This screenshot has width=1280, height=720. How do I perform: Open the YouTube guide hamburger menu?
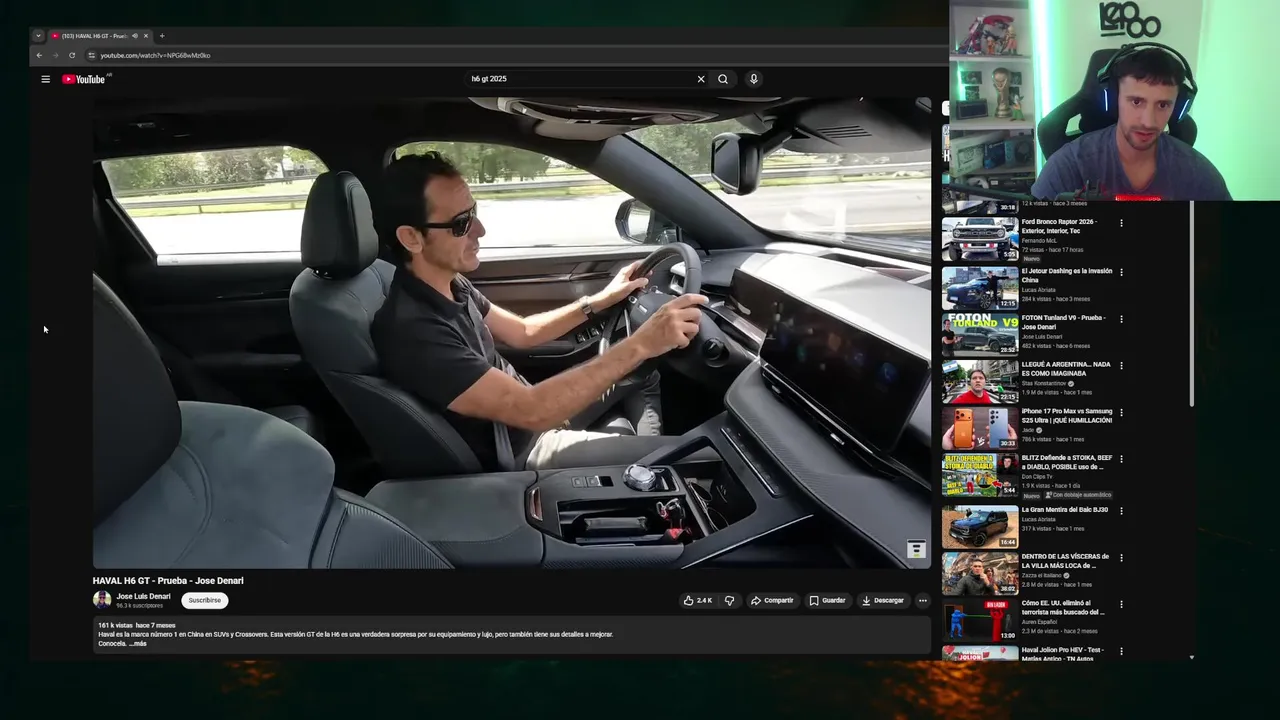click(x=45, y=79)
